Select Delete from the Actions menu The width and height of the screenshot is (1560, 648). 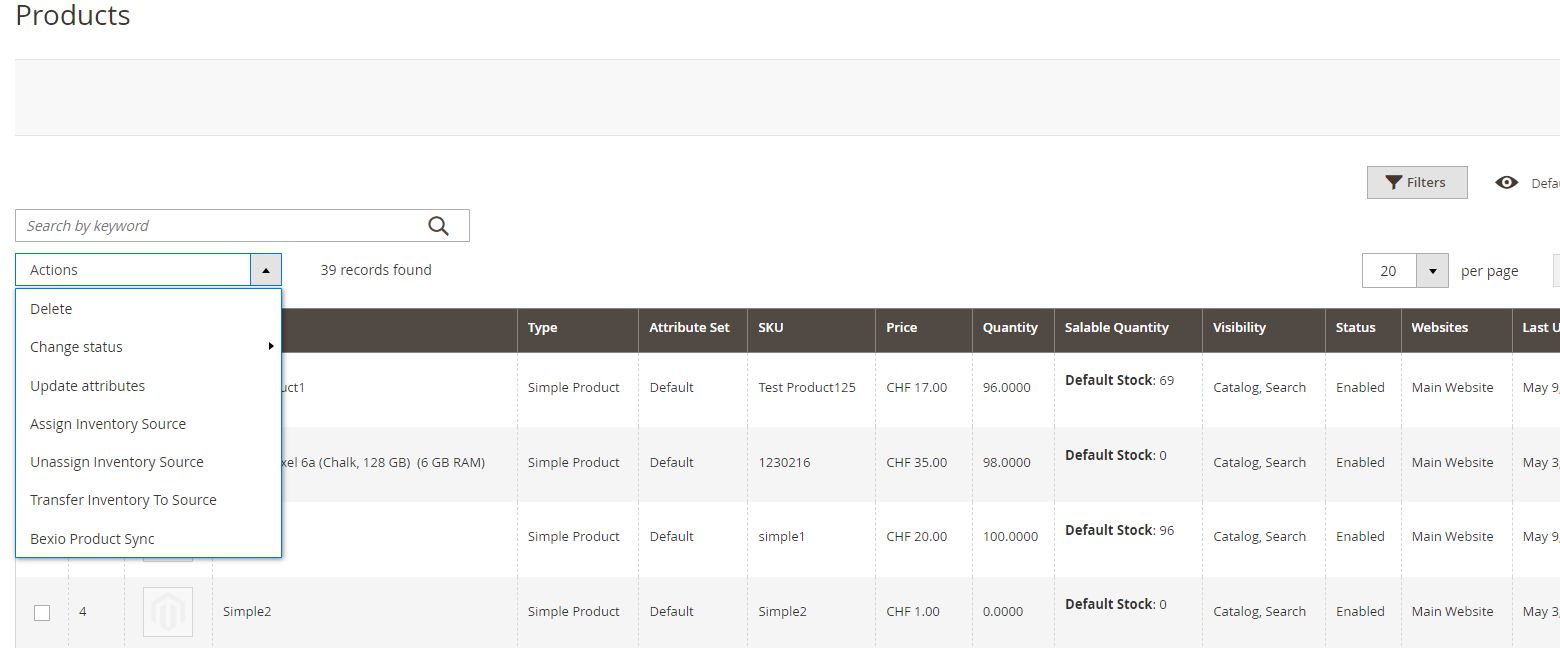coord(51,309)
